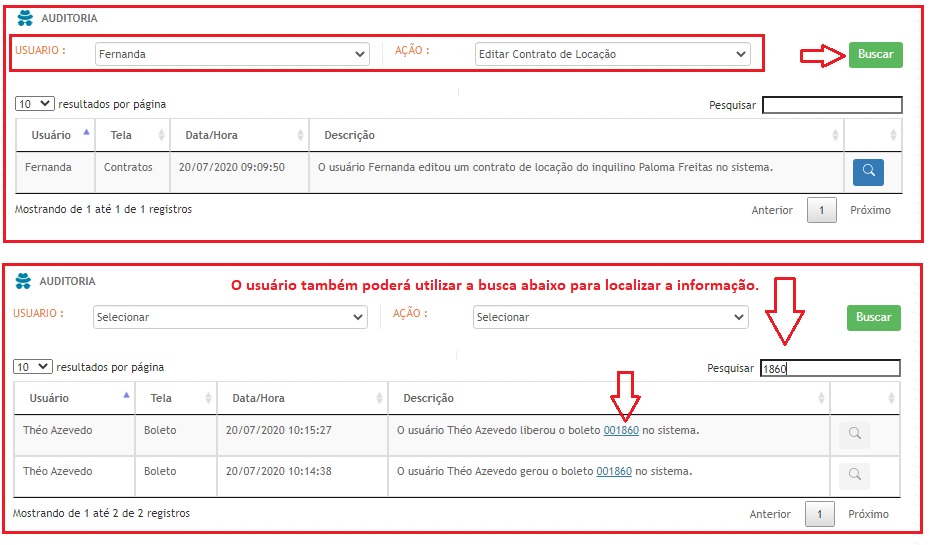Sort by Data/Hora column in bottom table

tap(300, 398)
